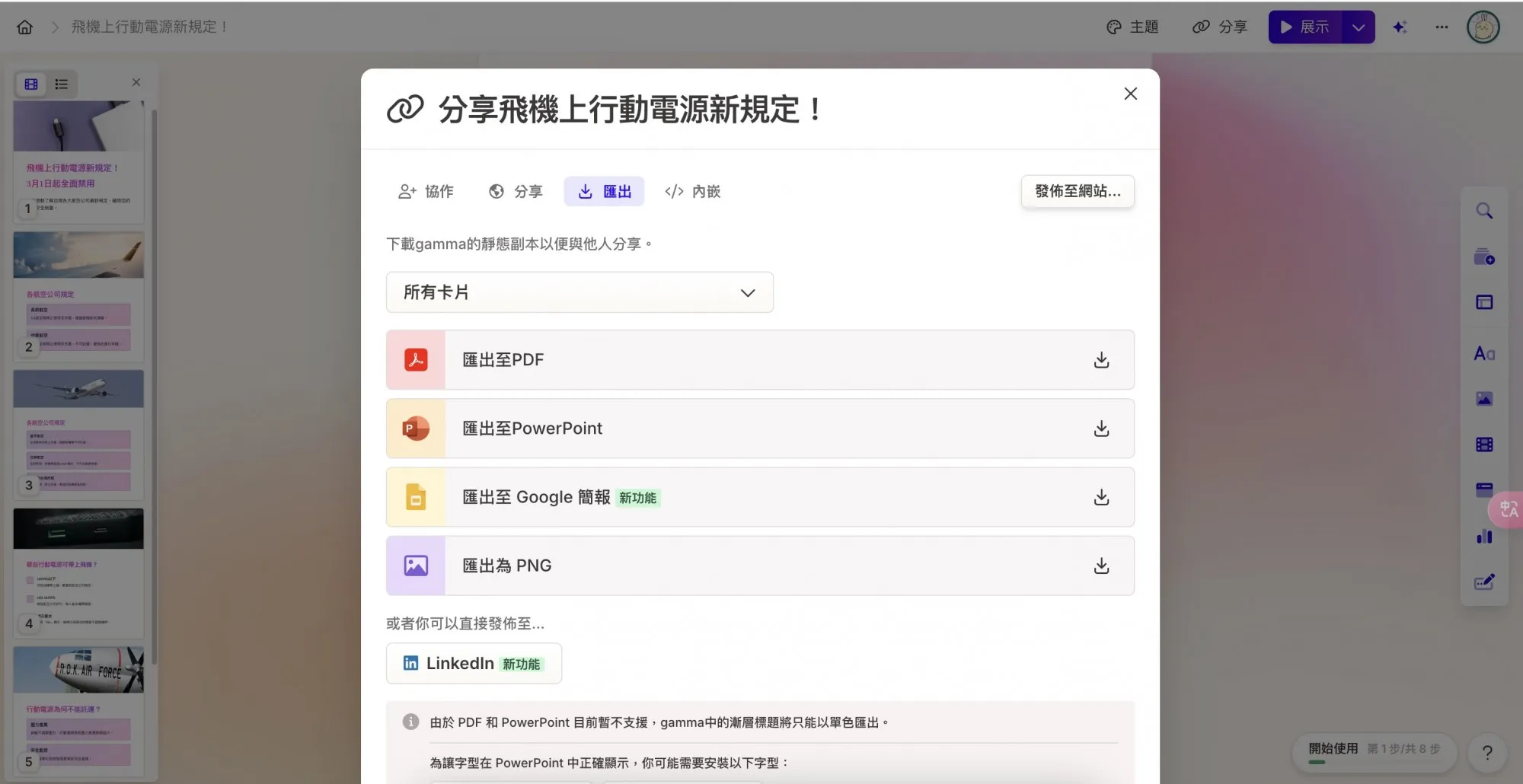The width and height of the screenshot is (1523, 784).
Task: Switch sidebar to list view
Action: [62, 84]
